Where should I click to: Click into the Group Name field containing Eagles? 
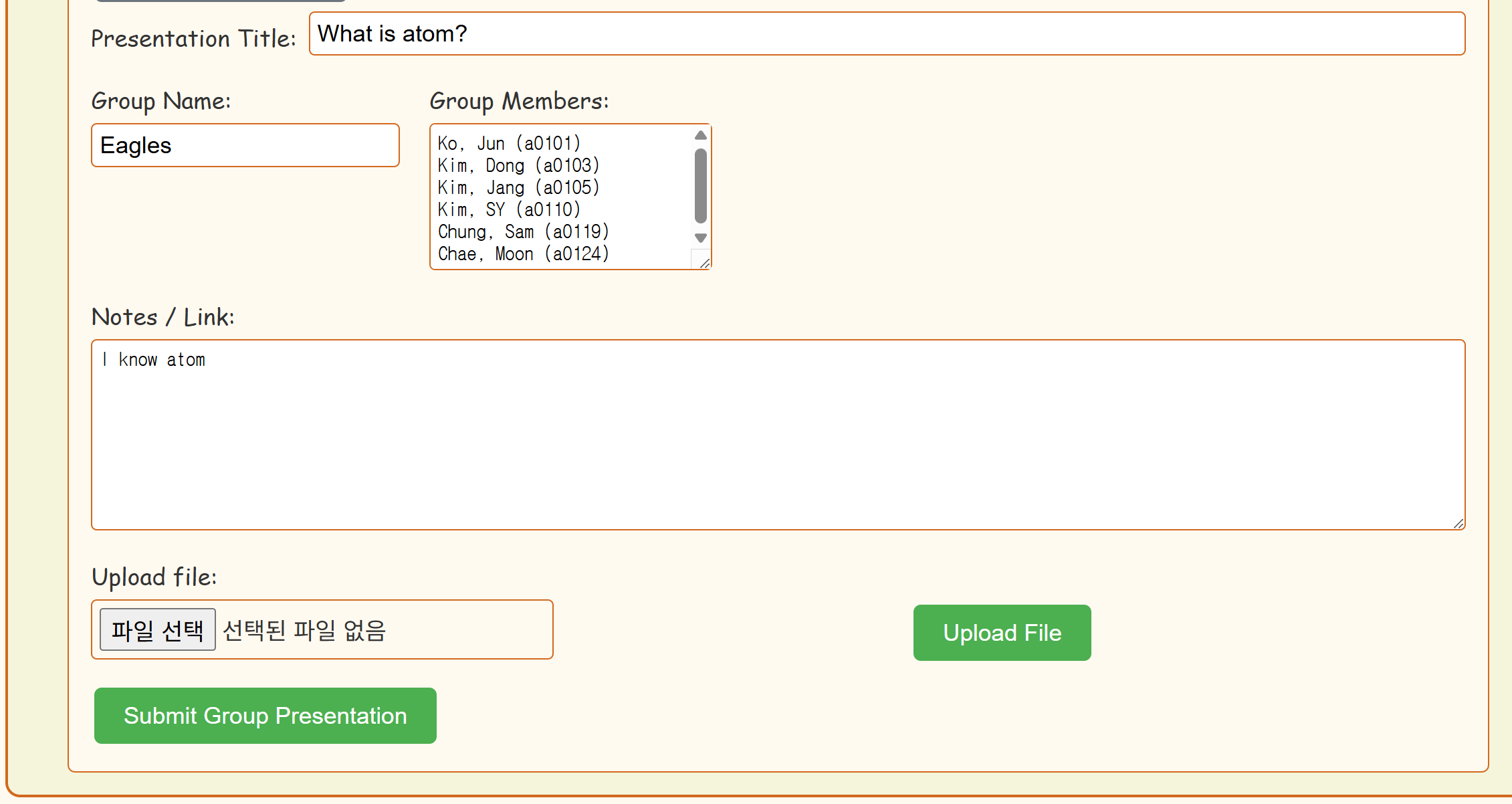(x=245, y=145)
